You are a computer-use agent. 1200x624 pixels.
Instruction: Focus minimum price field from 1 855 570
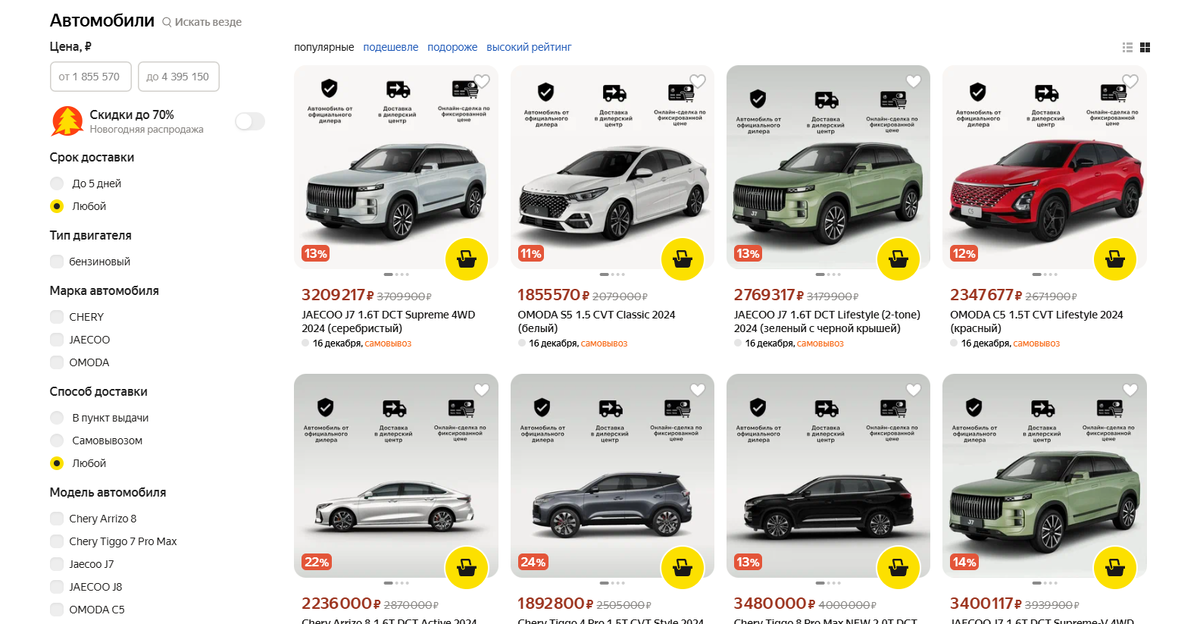tap(90, 77)
